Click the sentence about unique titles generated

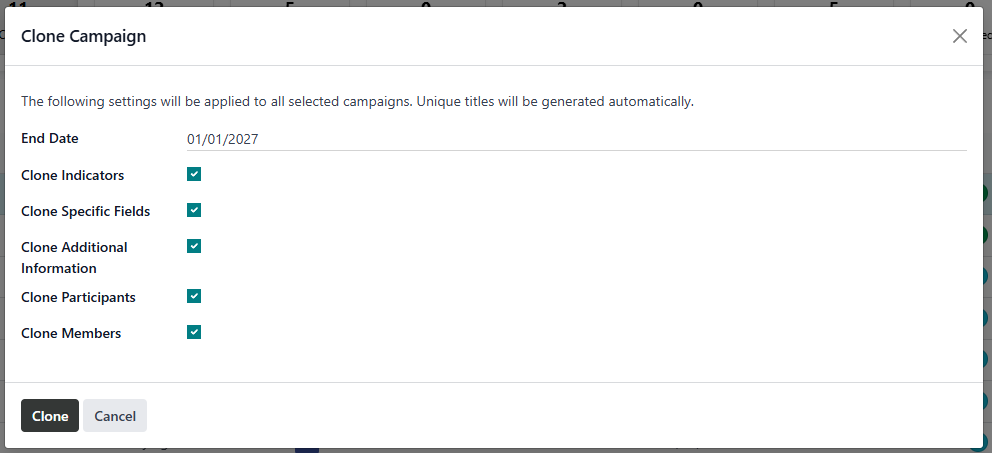357,101
